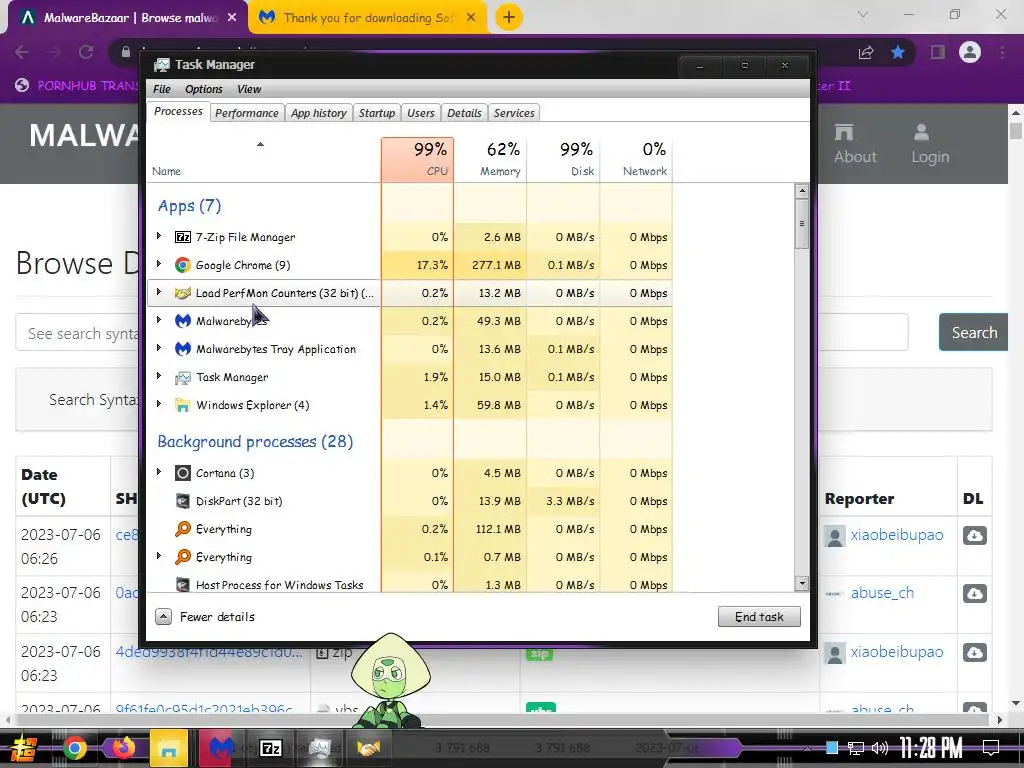
Task: Open File Explorer from the taskbar
Action: click(x=168, y=748)
